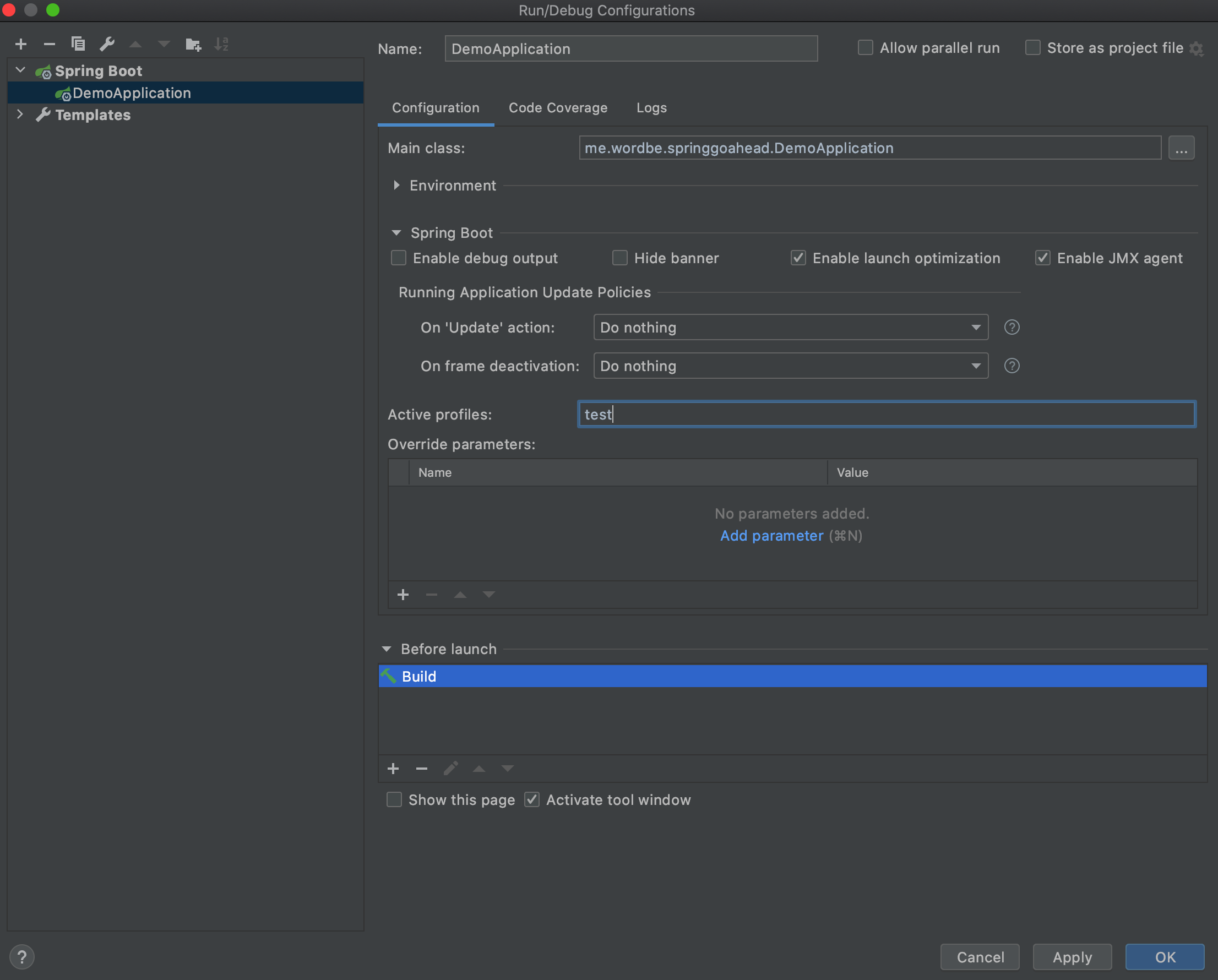1218x980 pixels.
Task: Click the Copy Configuration icon
Action: click(x=78, y=44)
